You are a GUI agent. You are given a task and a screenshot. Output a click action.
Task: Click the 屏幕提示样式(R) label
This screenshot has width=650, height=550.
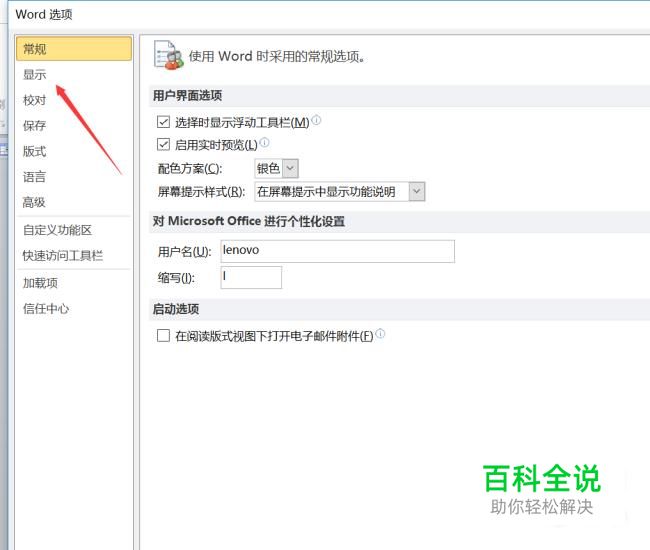(201, 192)
